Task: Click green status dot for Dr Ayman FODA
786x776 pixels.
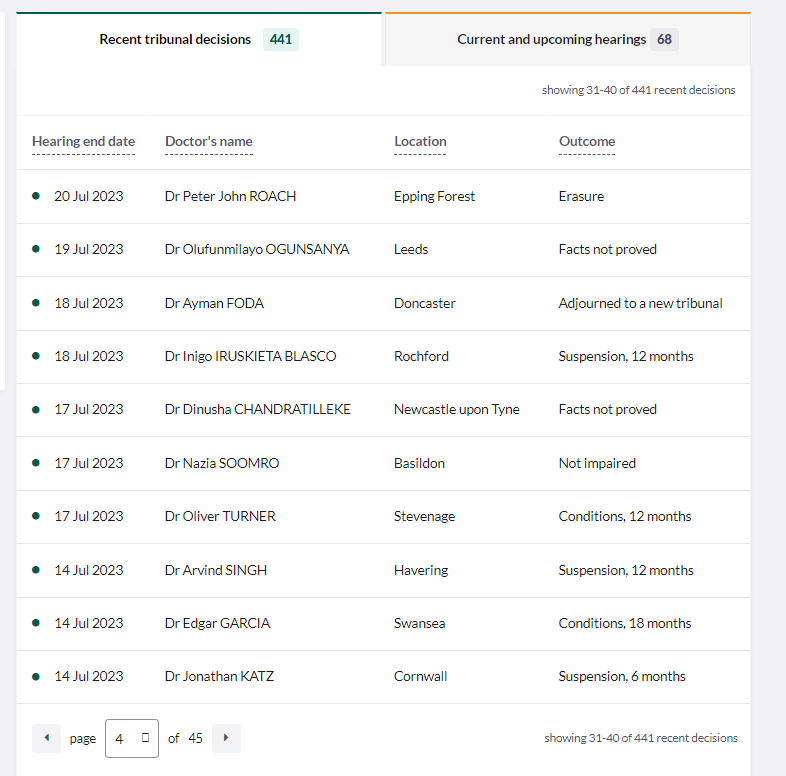Action: [36, 303]
